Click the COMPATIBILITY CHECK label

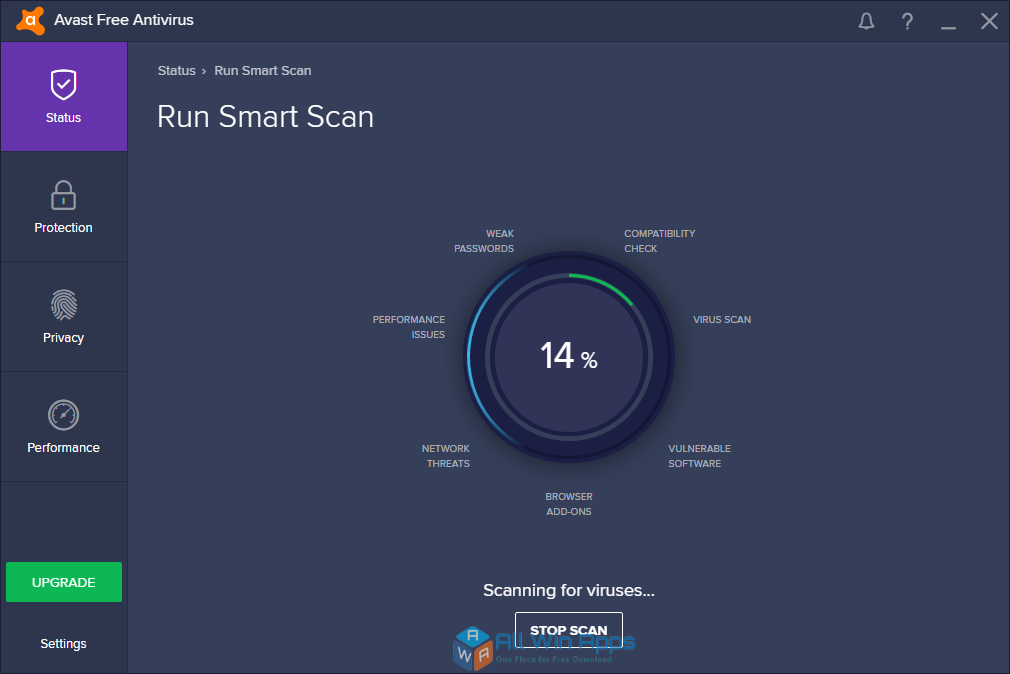point(660,241)
